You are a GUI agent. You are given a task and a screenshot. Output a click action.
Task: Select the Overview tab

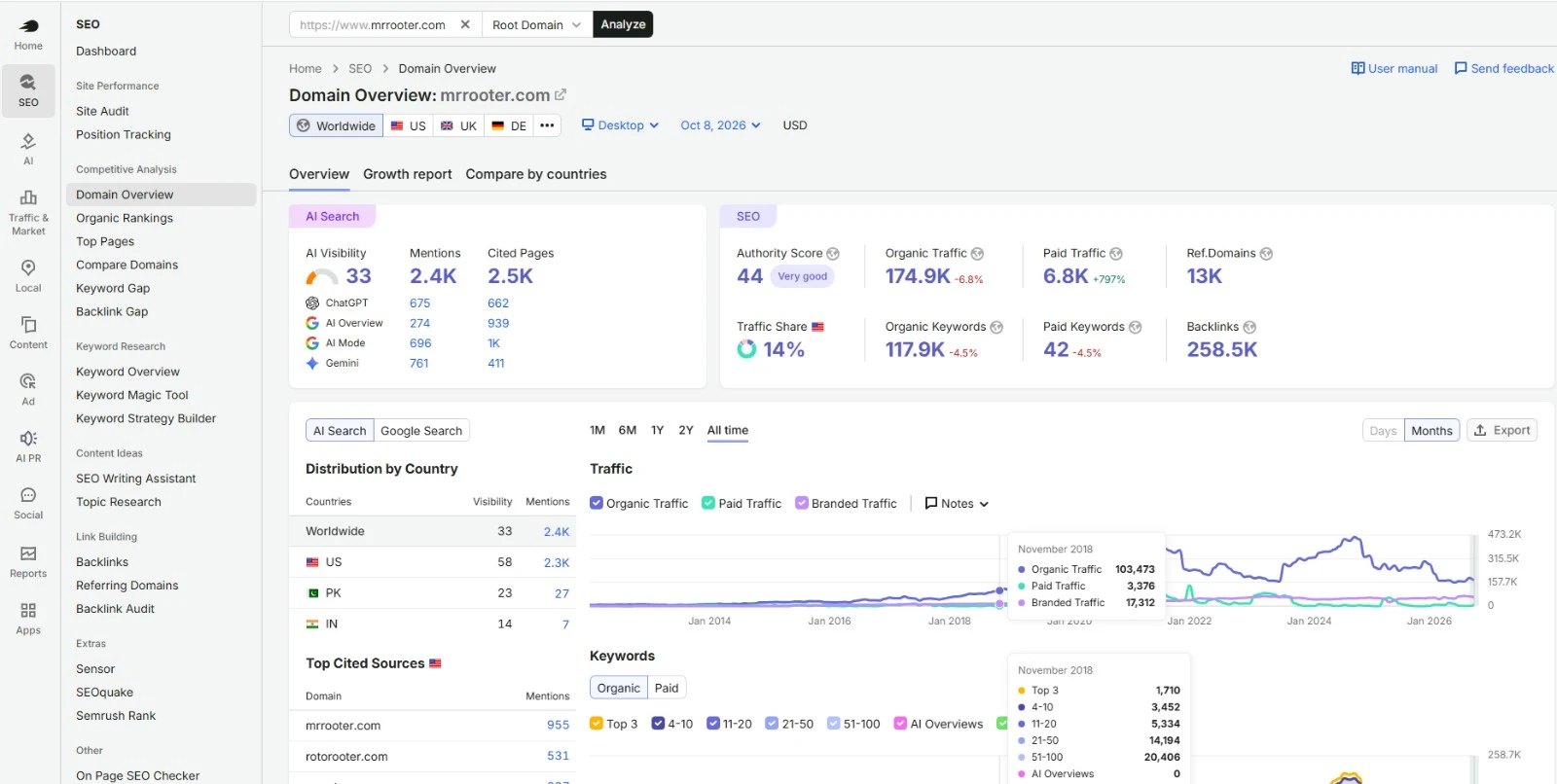point(319,174)
